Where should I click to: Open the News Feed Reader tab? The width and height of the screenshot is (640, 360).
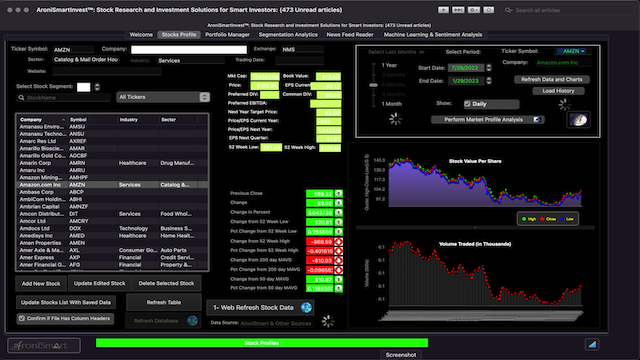click(x=350, y=35)
